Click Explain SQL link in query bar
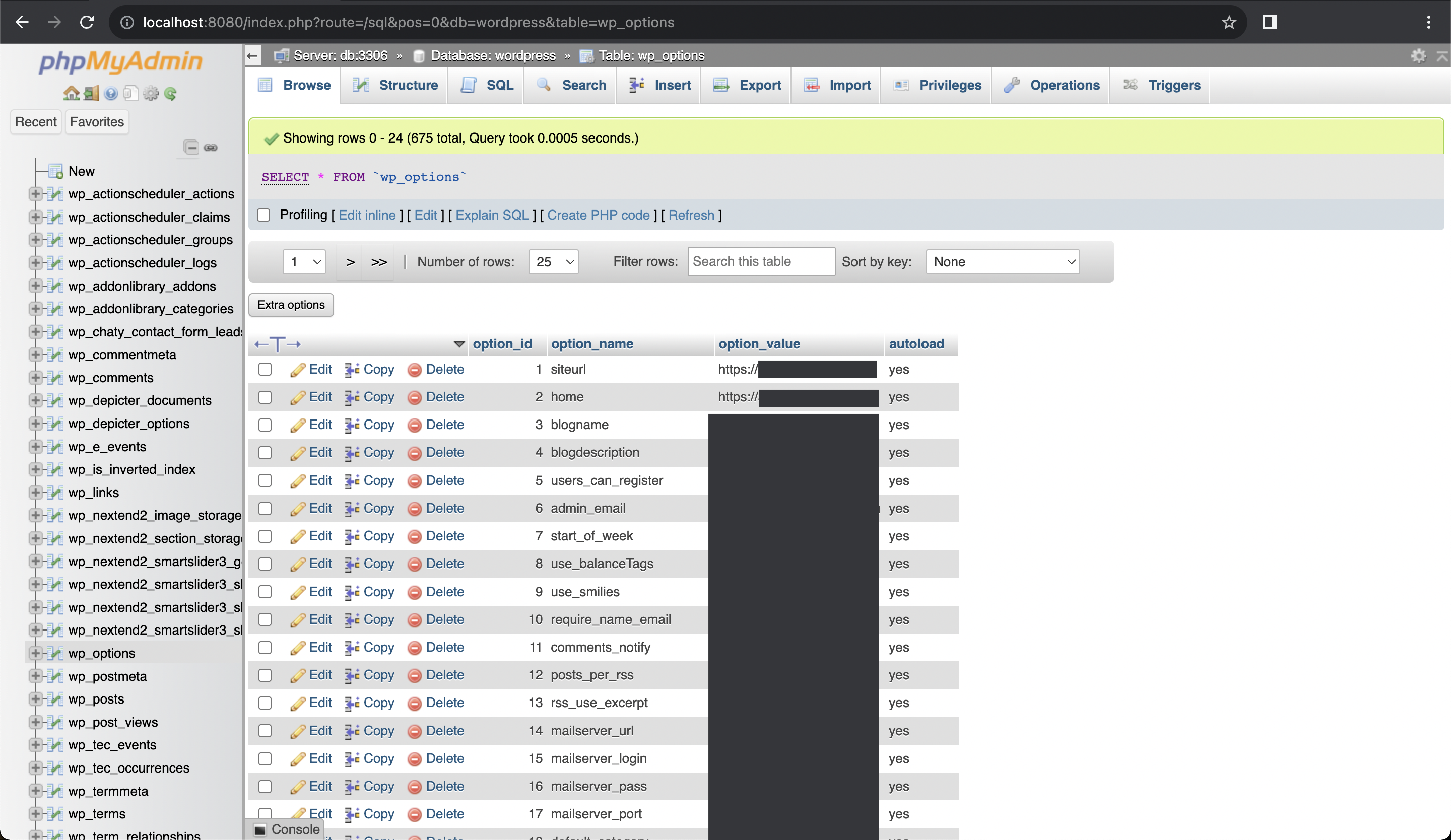The height and width of the screenshot is (840, 1451). [x=491, y=215]
